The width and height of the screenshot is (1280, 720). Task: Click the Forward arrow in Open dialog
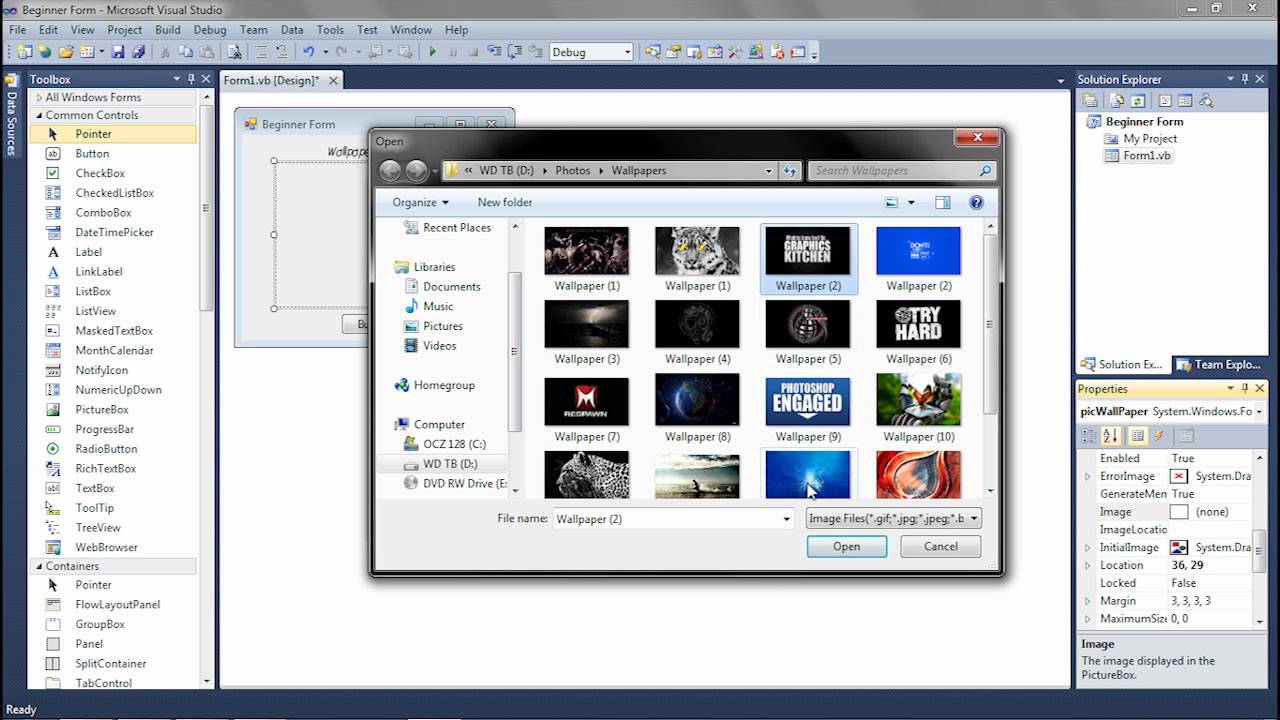pos(416,171)
